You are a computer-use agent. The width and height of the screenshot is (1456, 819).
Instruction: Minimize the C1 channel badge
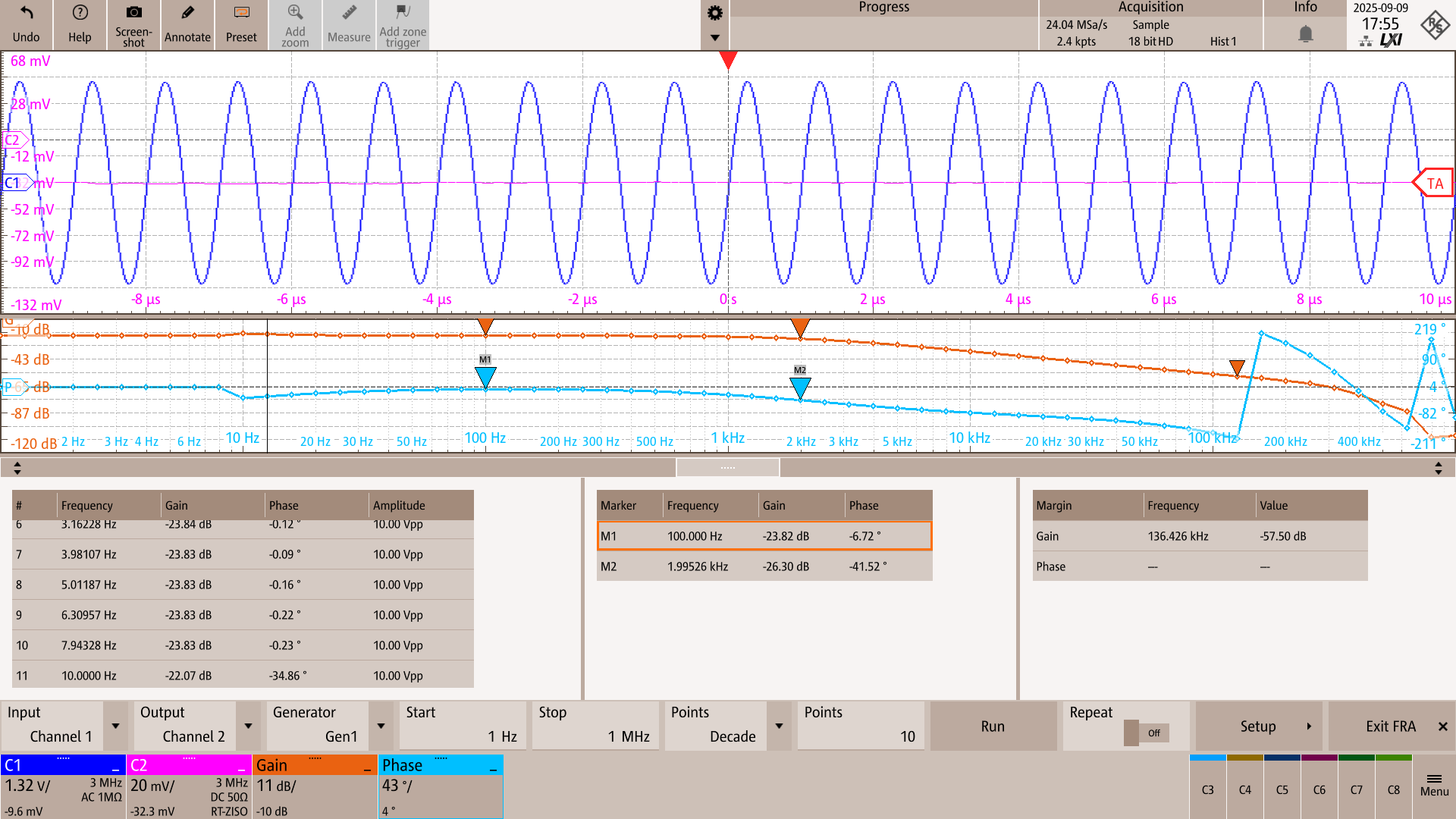(x=115, y=769)
